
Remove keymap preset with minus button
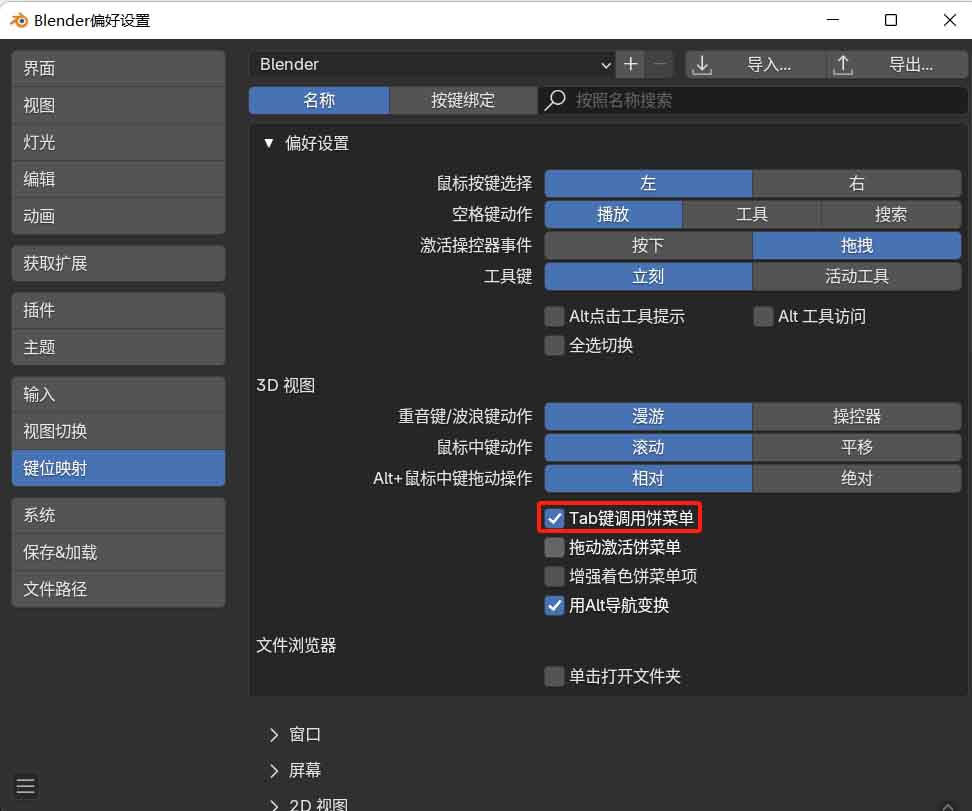pyautogui.click(x=660, y=64)
